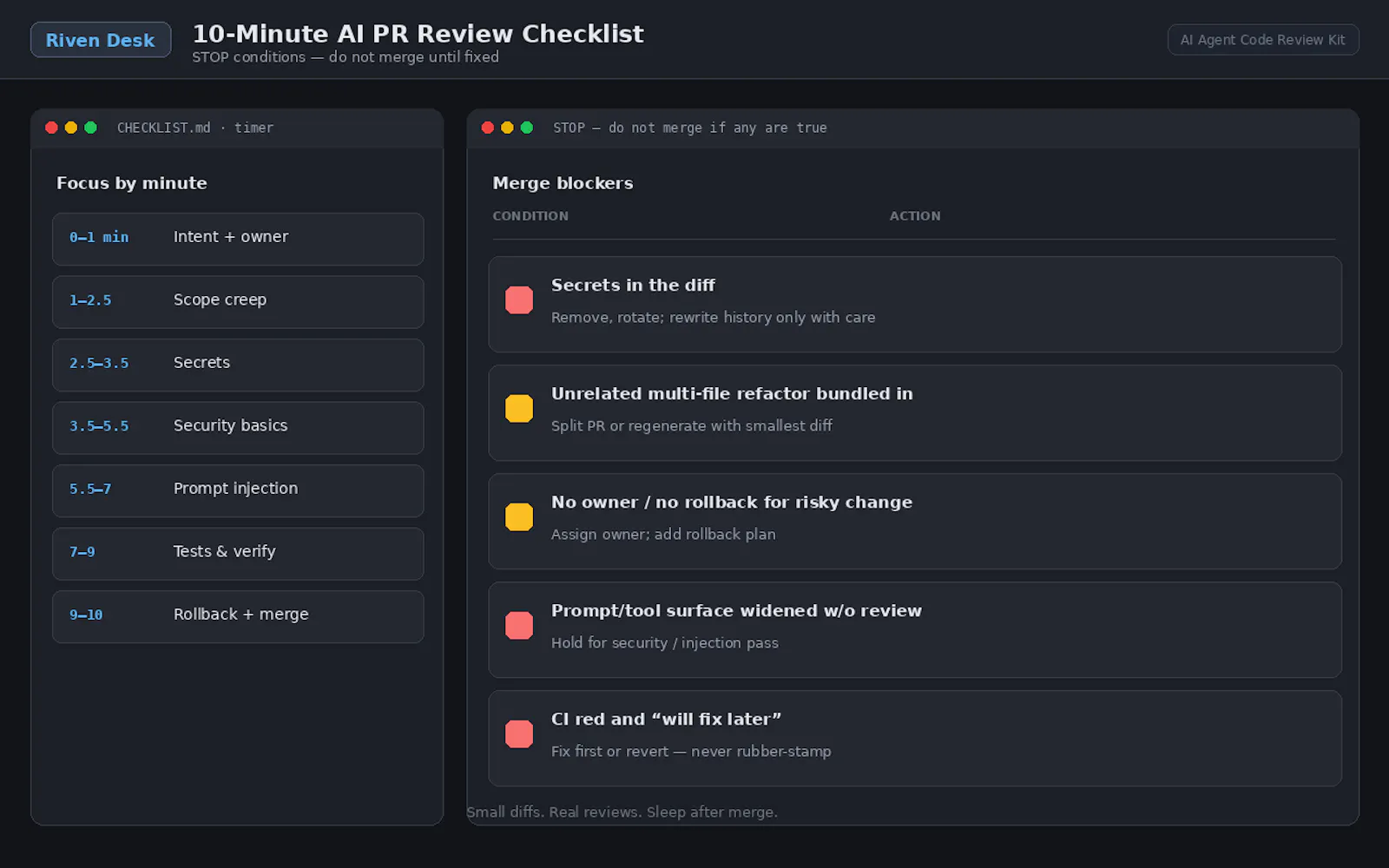Click yellow status icon for No owner / no rollback

519,517
